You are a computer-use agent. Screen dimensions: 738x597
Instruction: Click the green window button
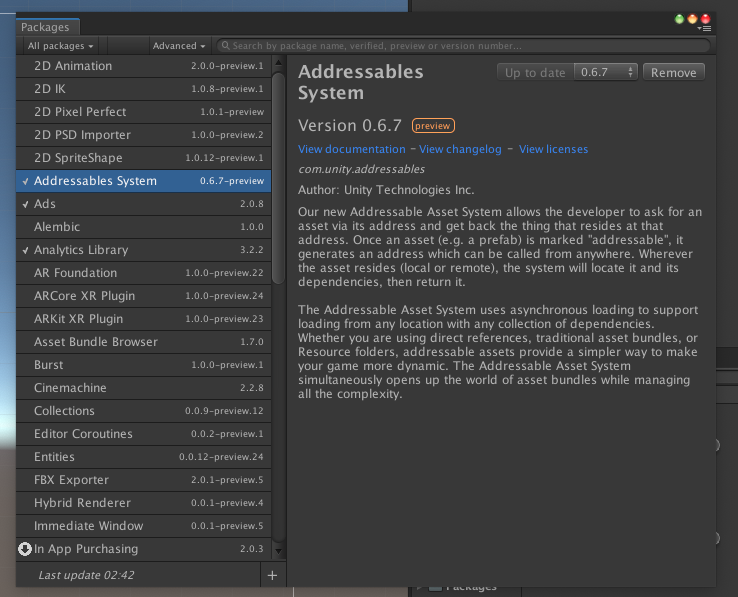(x=679, y=19)
